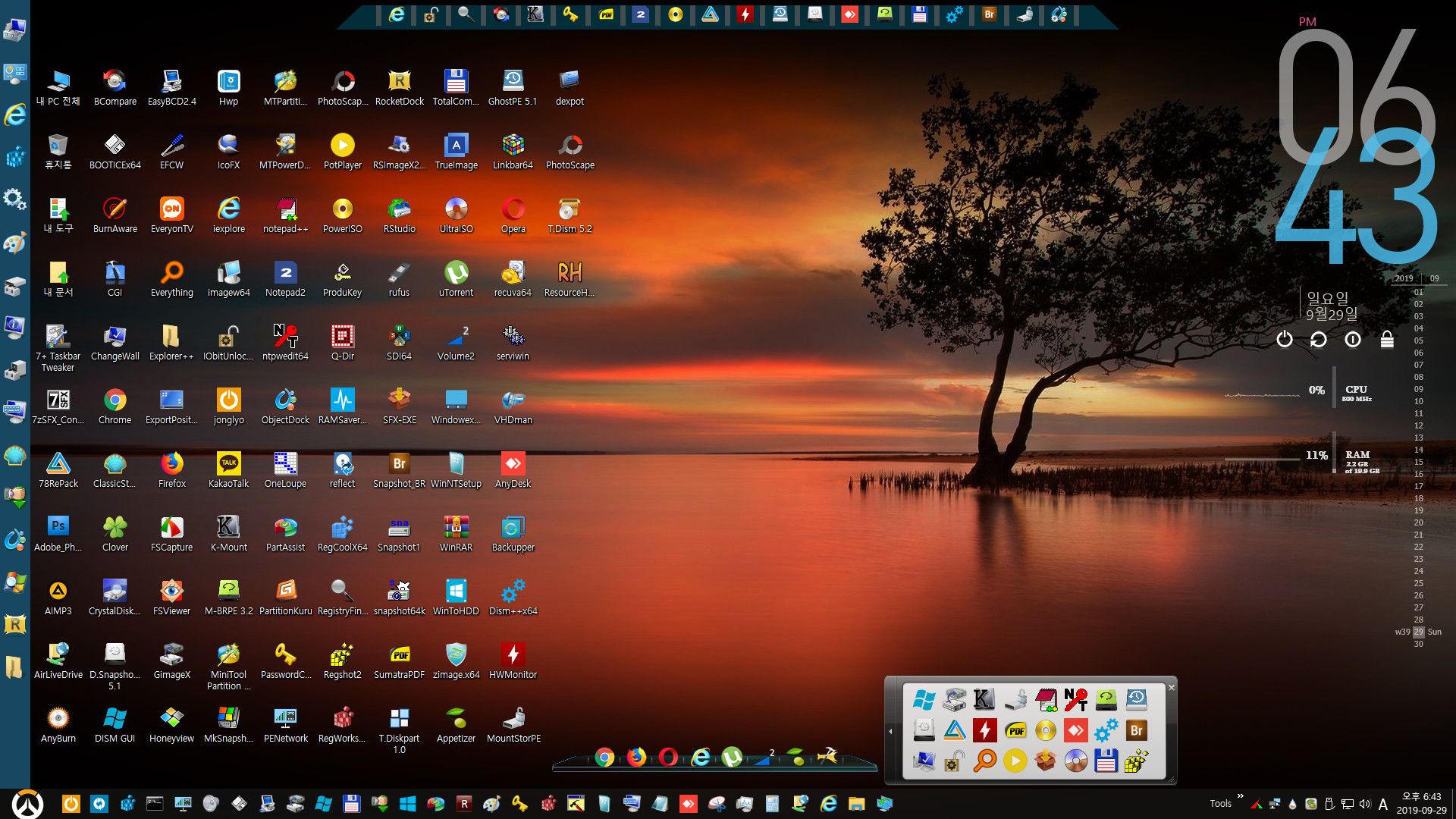Launch the rufus desktop shortcut
Viewport: 1456px width, 819px height.
coord(399,279)
